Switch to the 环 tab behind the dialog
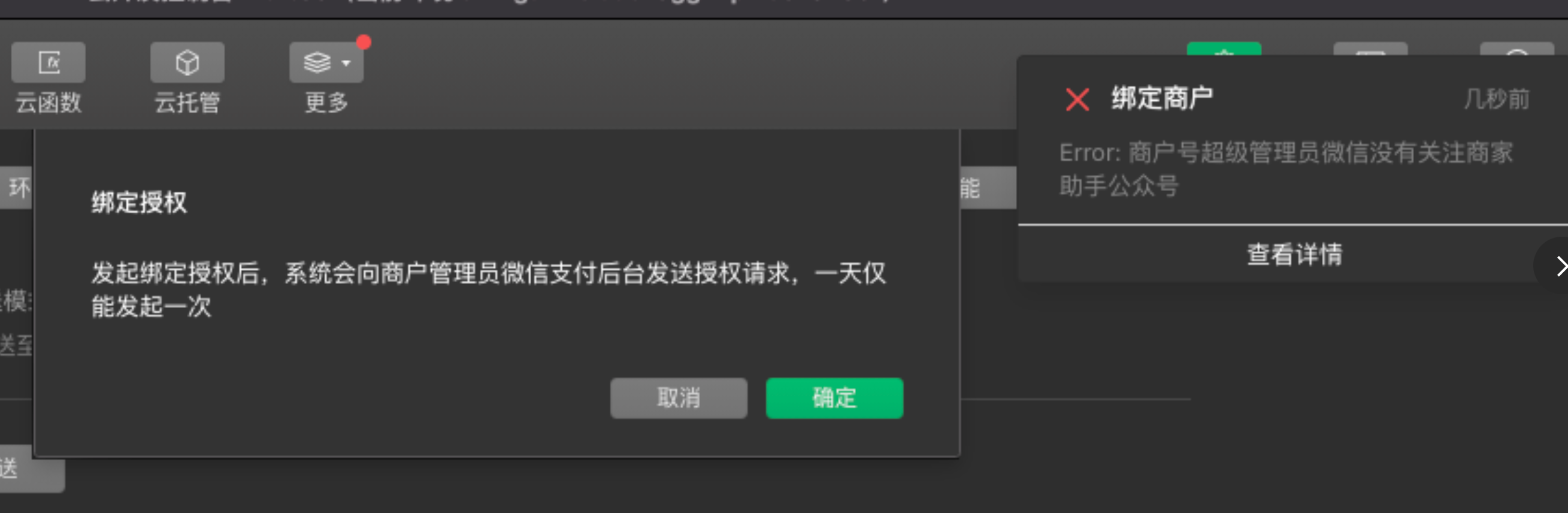The height and width of the screenshot is (513, 1568). coord(16,188)
